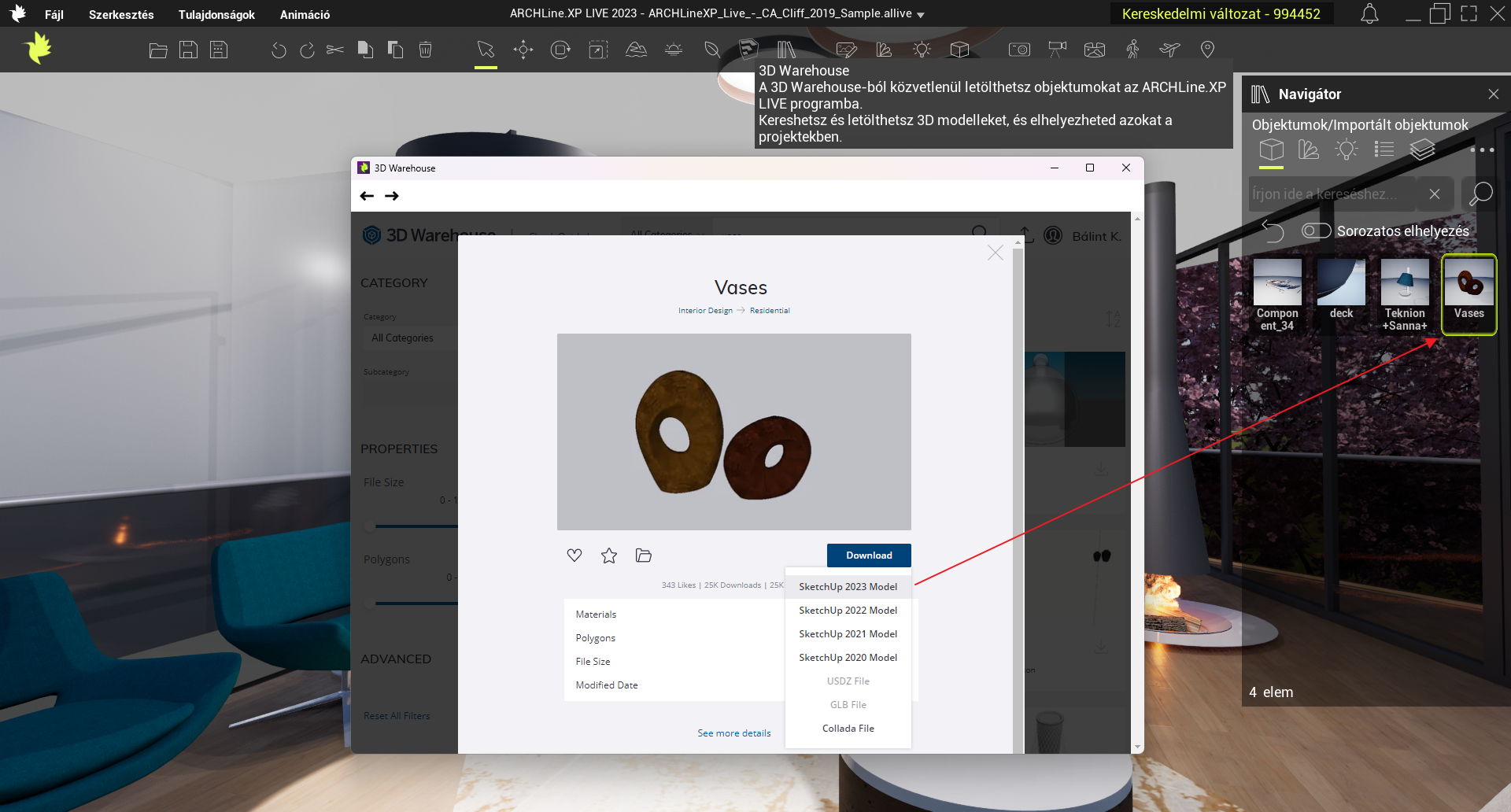The width and height of the screenshot is (1511, 812).
Task: Enable fly mode with the airplane icon
Action: coord(1169,50)
